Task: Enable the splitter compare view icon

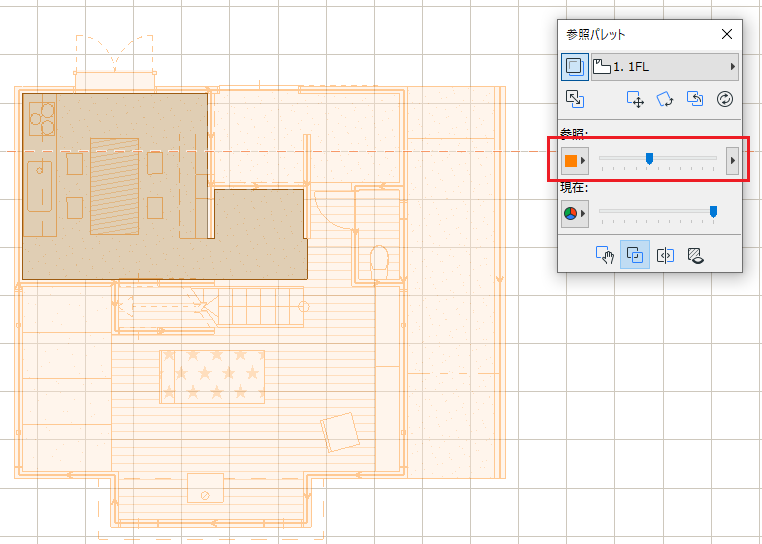Action: click(x=665, y=255)
